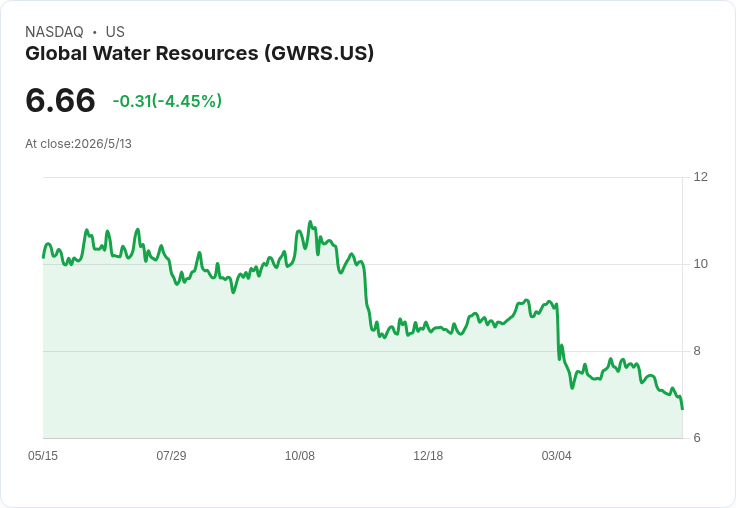Click the 12/18 x-axis date label
This screenshot has width=736, height=508.
pos(428,455)
